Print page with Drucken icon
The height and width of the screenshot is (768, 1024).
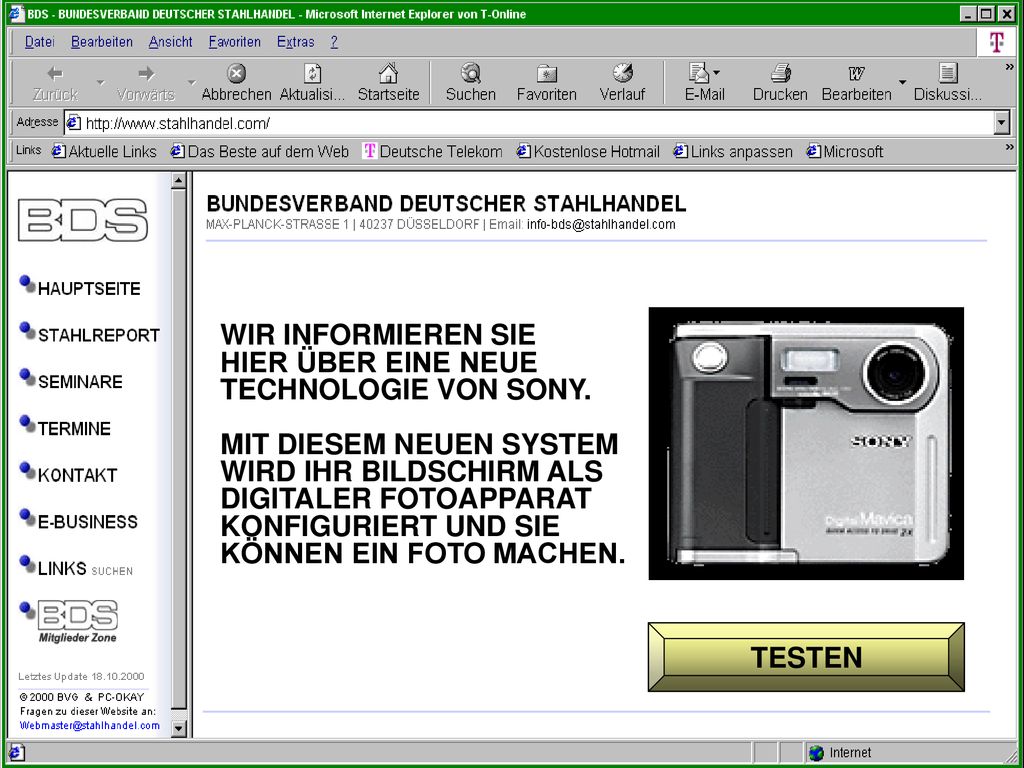tap(780, 82)
